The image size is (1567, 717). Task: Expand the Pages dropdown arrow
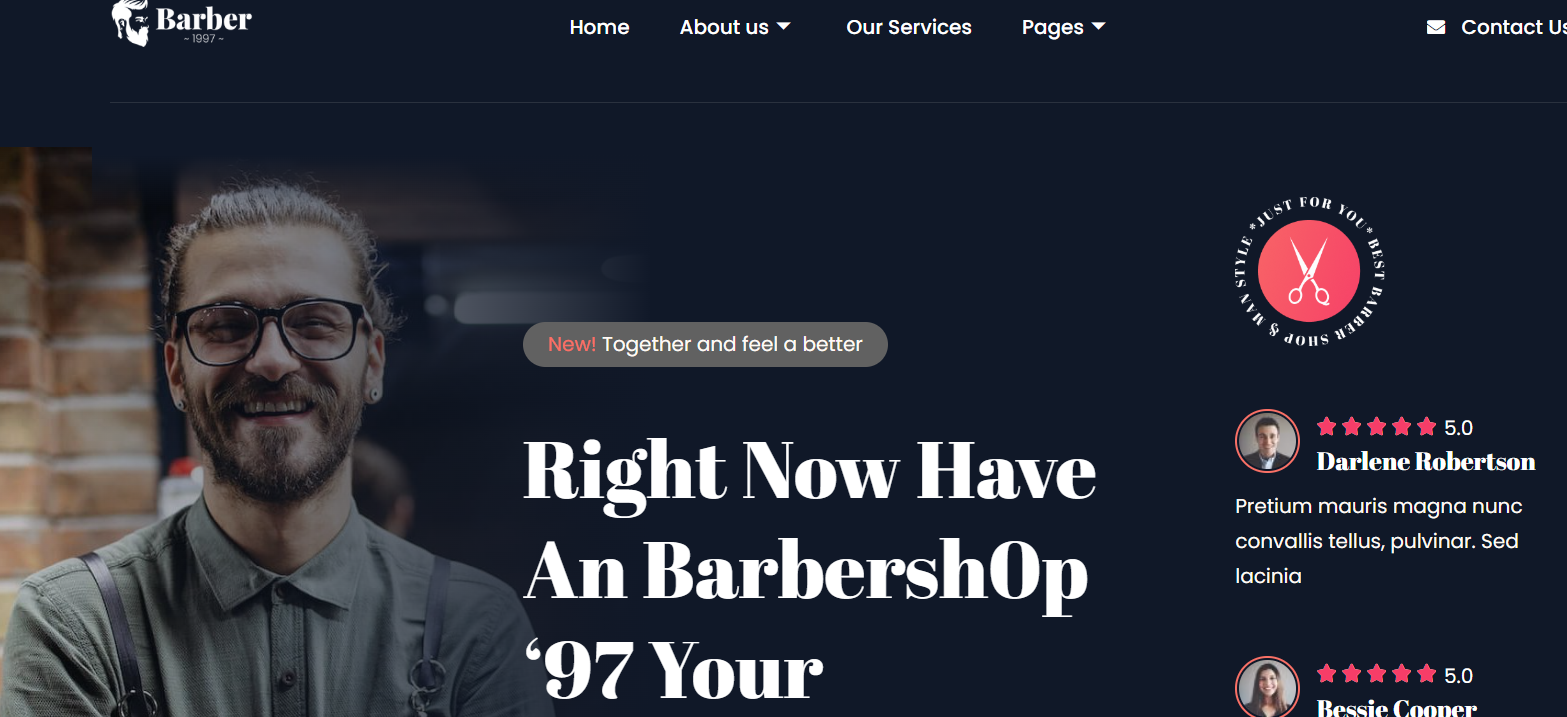pyautogui.click(x=1099, y=27)
